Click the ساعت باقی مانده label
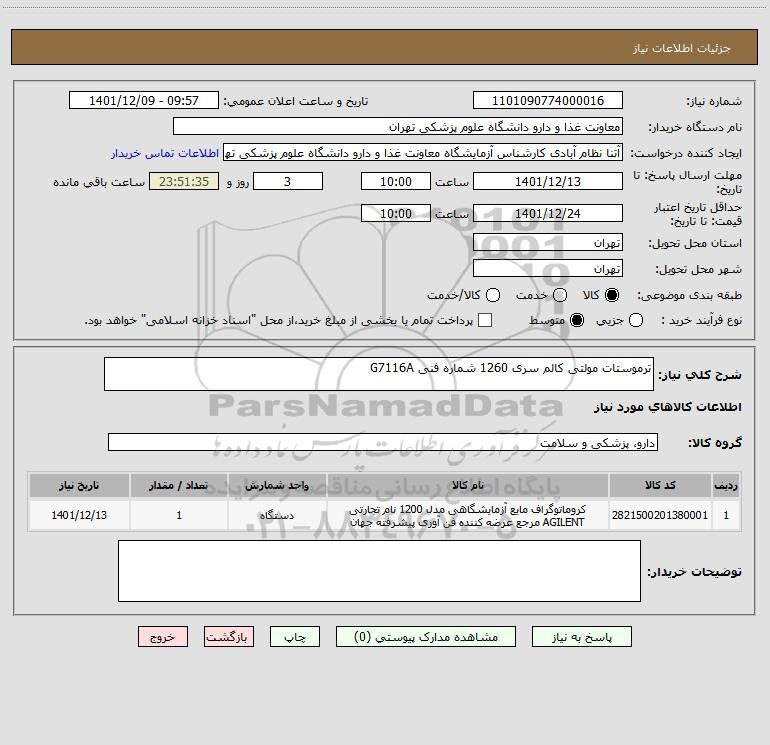Image resolution: width=770 pixels, height=745 pixels. coord(99,182)
